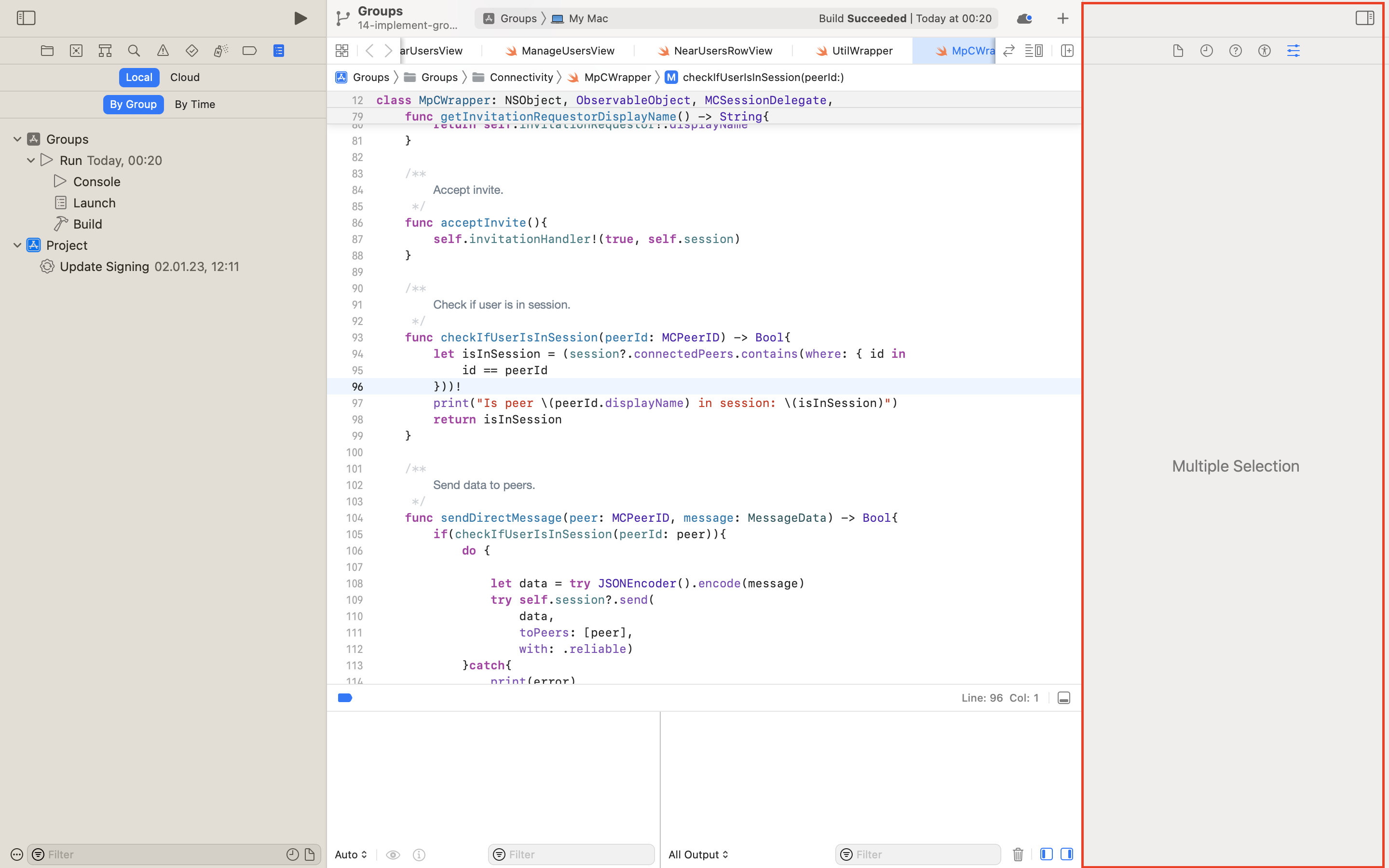Open the Source Control navigator
1389x868 pixels.
[76, 51]
